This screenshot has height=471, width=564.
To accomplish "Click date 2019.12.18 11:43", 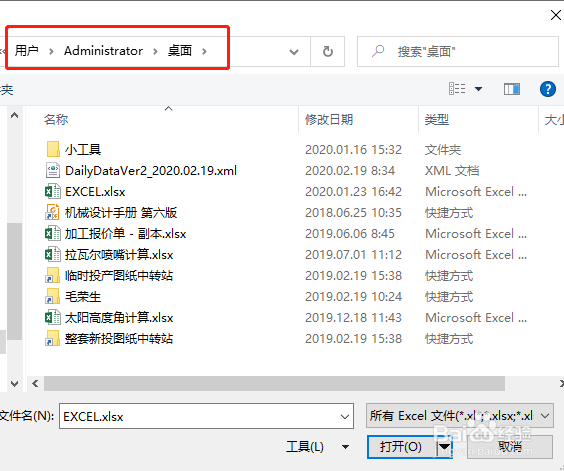I will point(353,318).
